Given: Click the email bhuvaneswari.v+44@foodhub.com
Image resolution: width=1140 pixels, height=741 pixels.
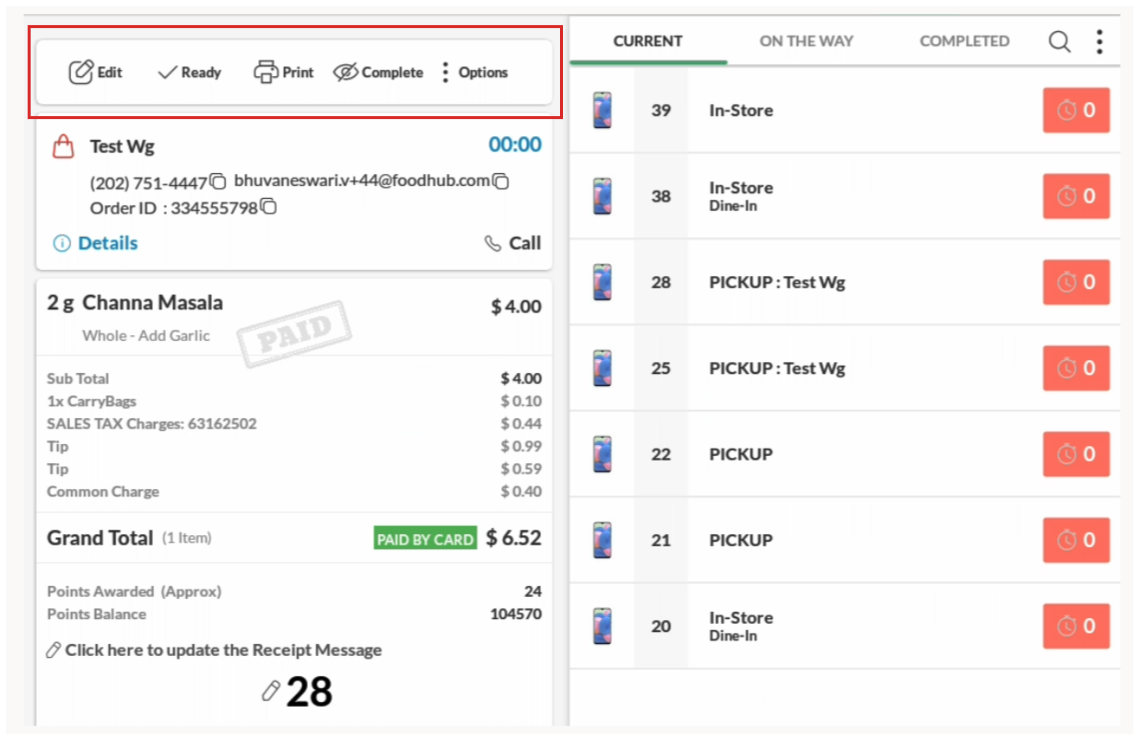Looking at the screenshot, I should click(362, 180).
